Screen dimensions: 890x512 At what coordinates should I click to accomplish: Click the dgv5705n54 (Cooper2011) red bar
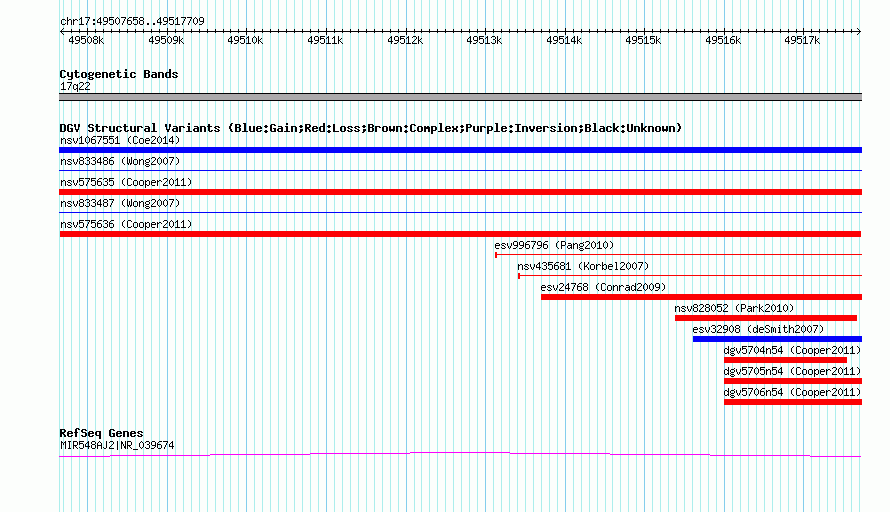pyautogui.click(x=793, y=381)
